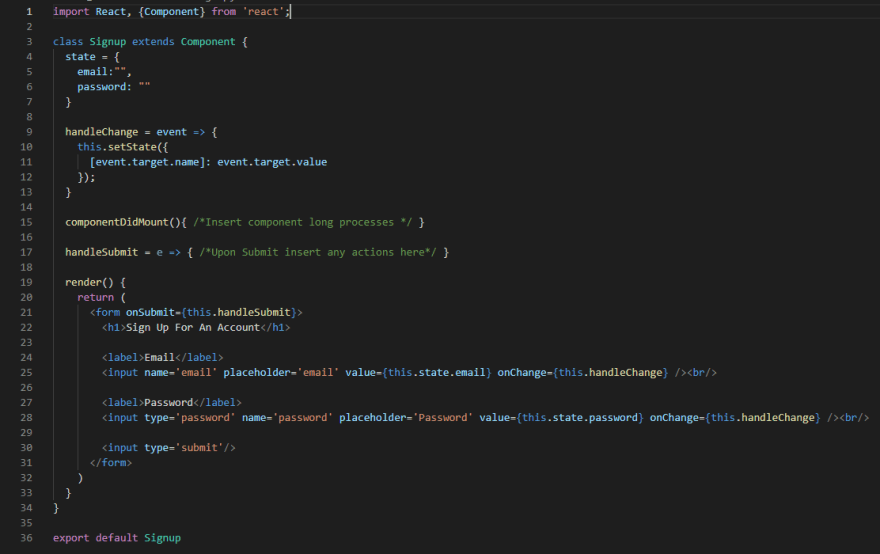Click line number 9 in the gutter
The height and width of the screenshot is (554, 880).
[29, 132]
